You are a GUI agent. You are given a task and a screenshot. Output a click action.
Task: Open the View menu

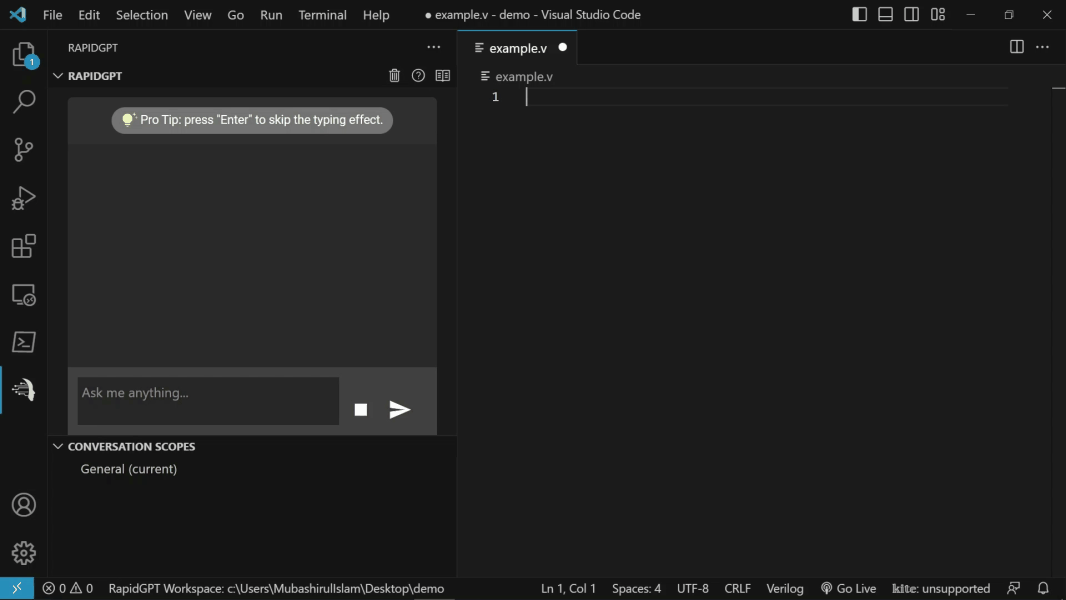click(198, 14)
